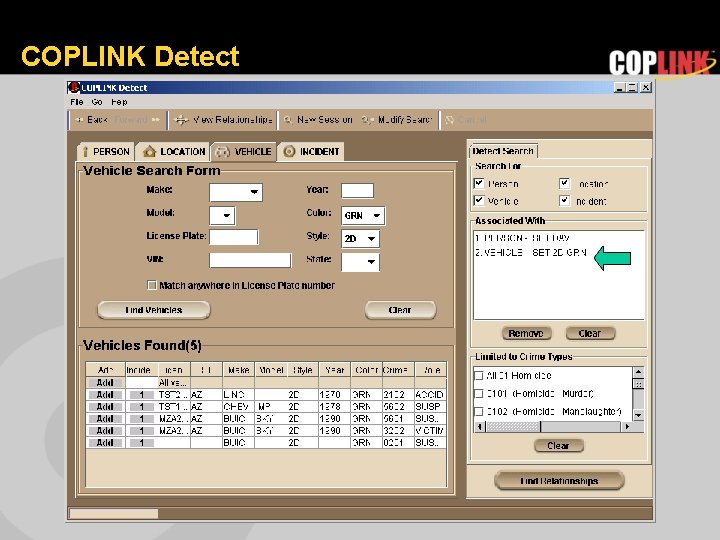This screenshot has height=540, width=720.
Task: Open the Color dropdown showing GRN
Action: click(363, 215)
